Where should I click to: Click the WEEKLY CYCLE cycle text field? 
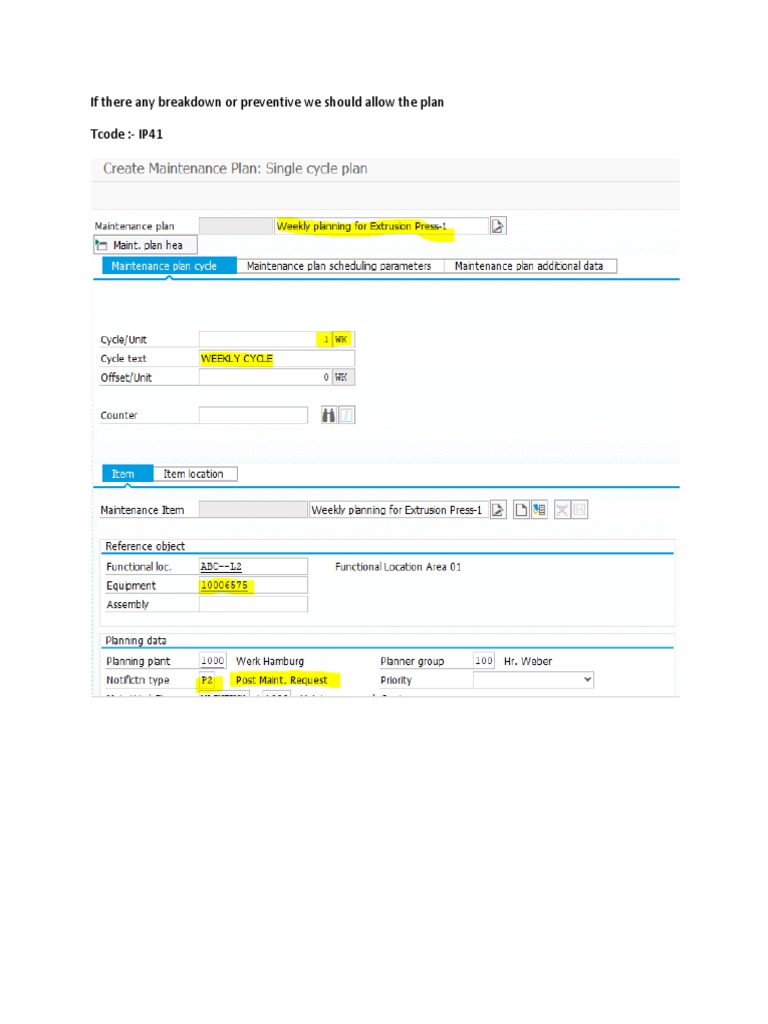click(x=276, y=359)
